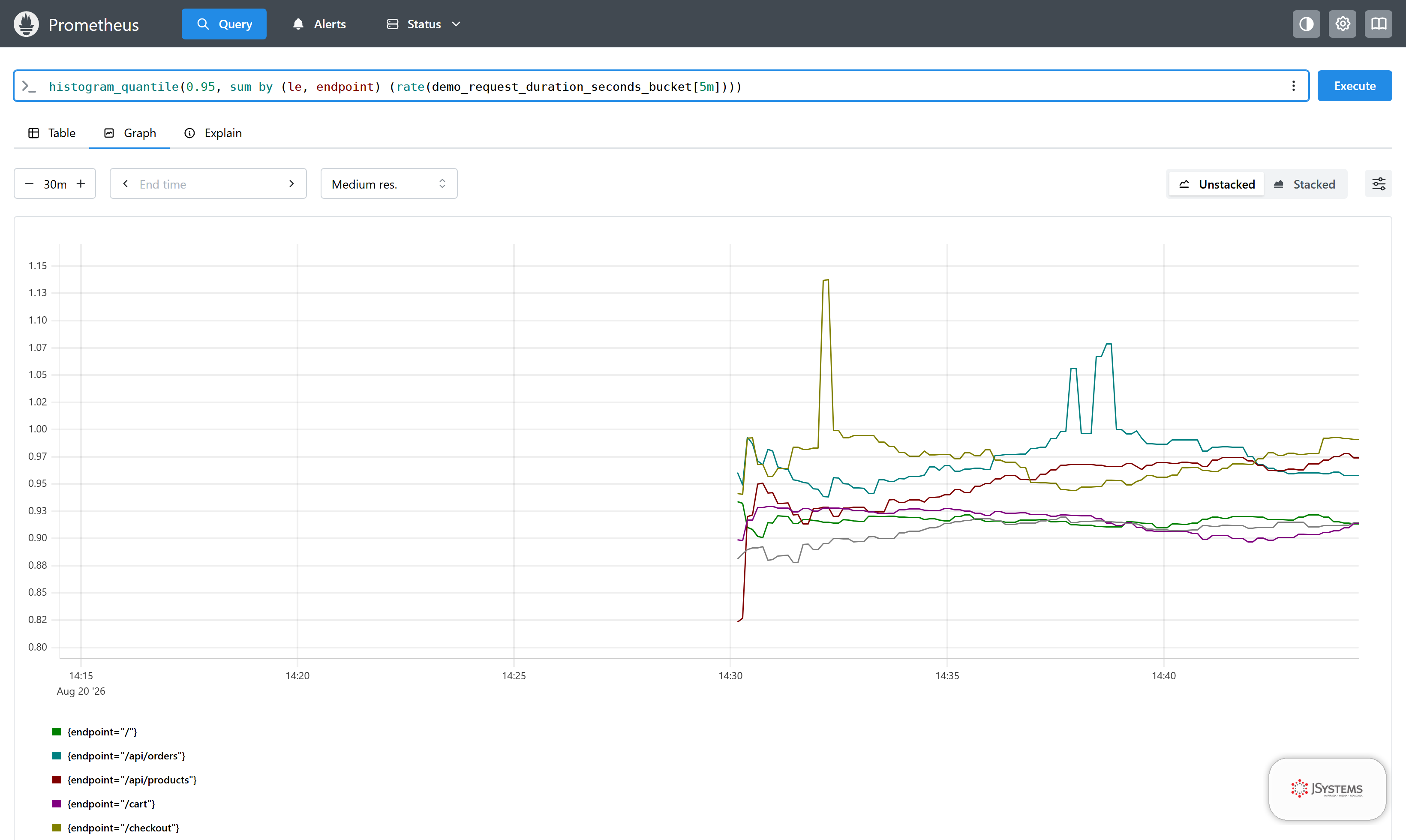
Task: Select the Graph tab
Action: pos(129,133)
